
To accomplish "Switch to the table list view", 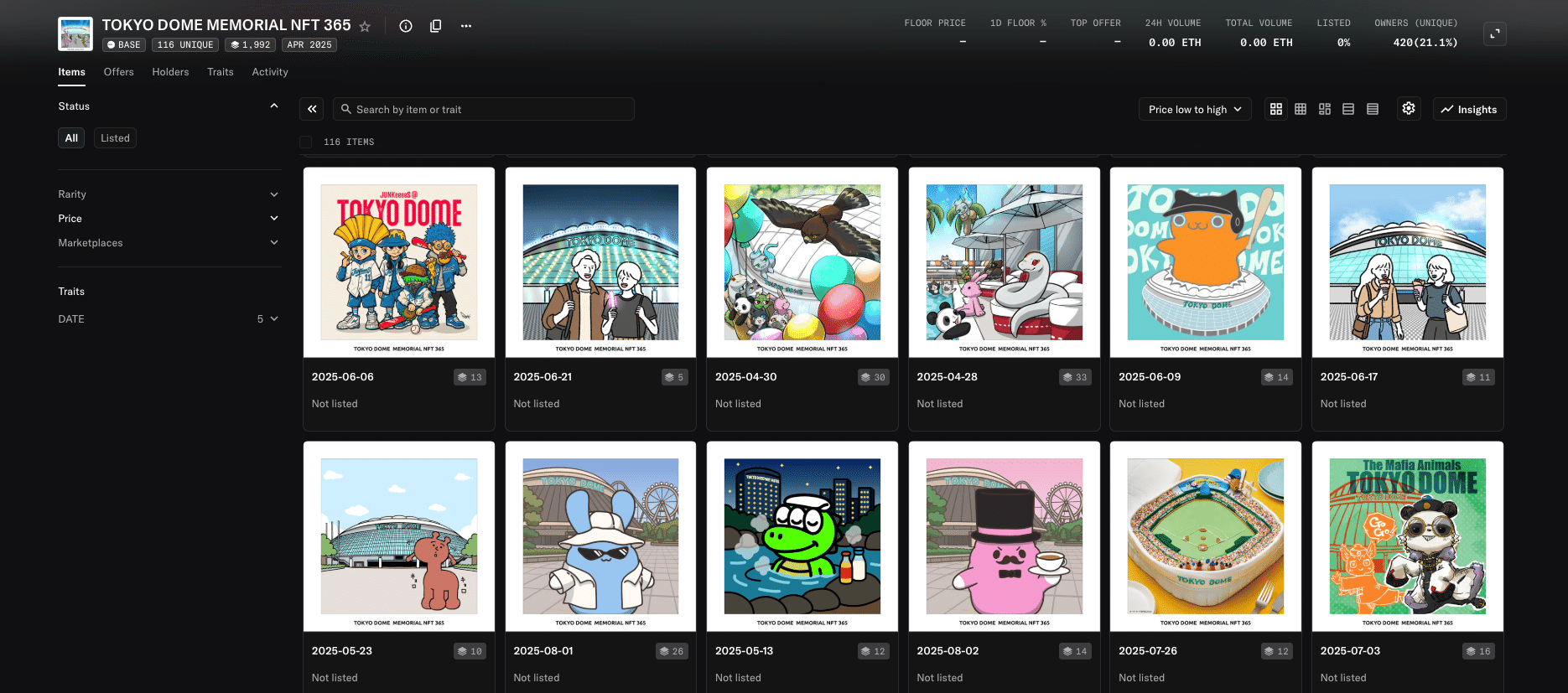I will point(1373,109).
